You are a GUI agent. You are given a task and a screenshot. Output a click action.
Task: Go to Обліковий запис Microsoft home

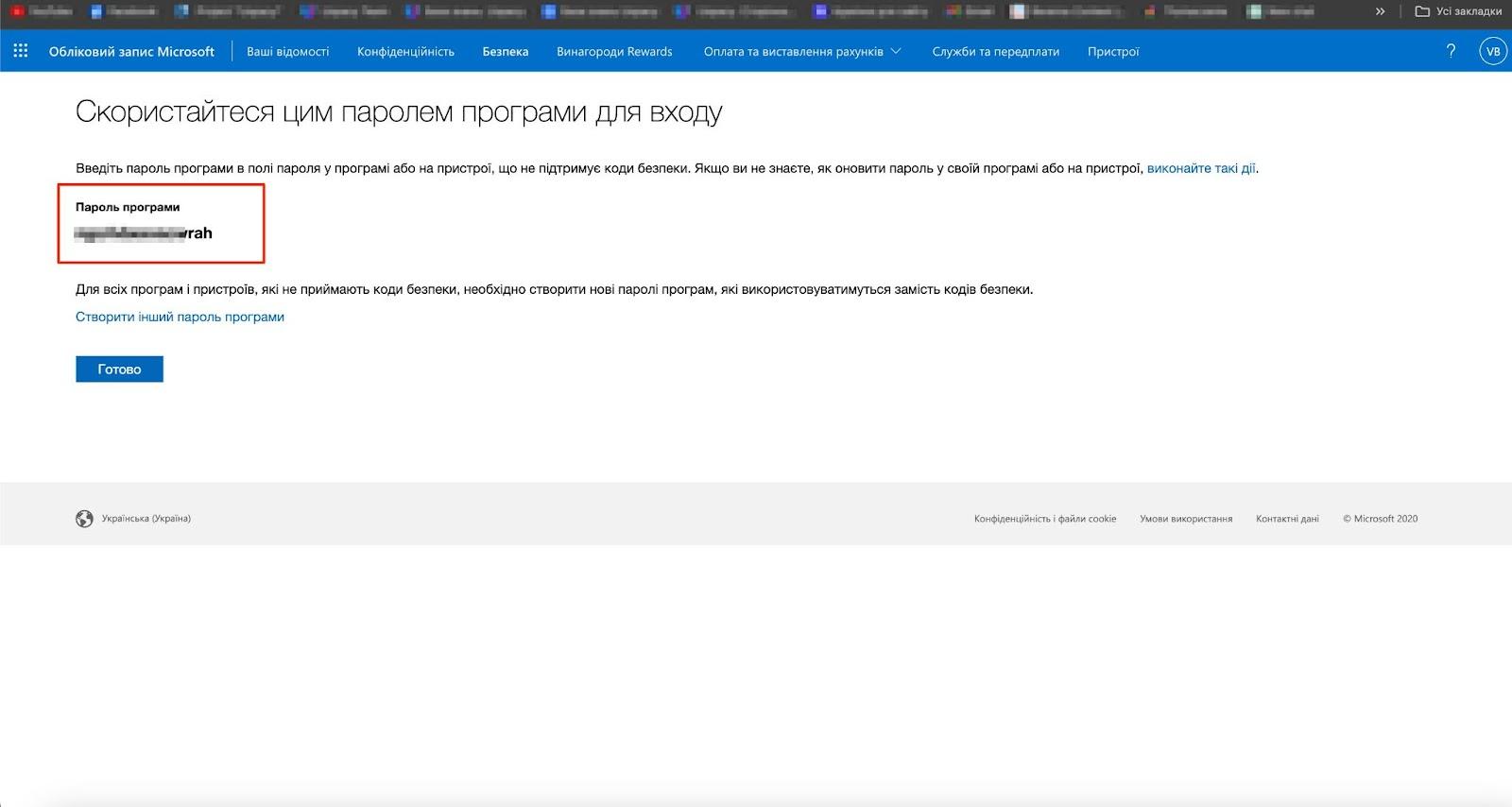pyautogui.click(x=131, y=51)
